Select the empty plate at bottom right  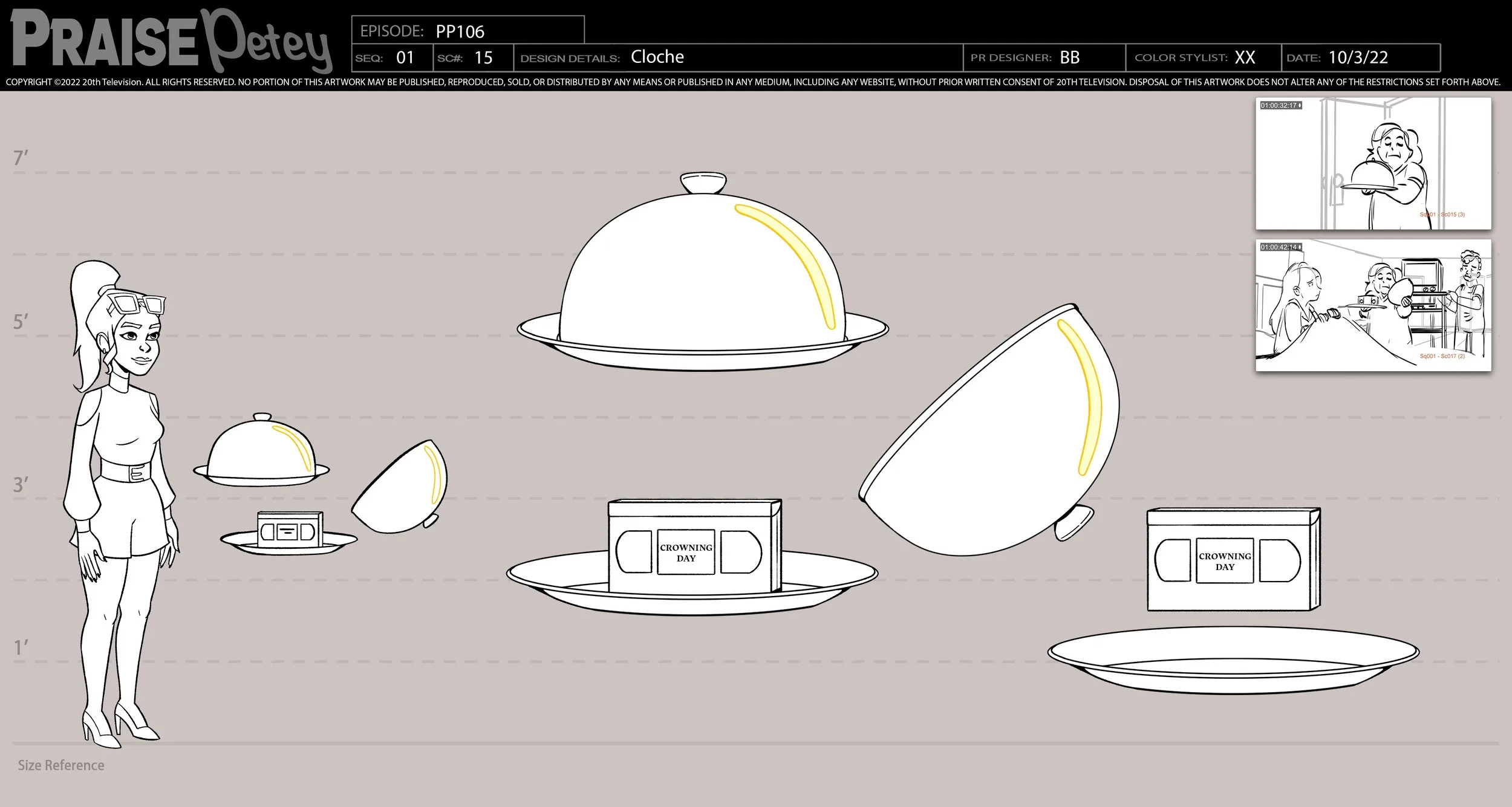tap(1233, 660)
